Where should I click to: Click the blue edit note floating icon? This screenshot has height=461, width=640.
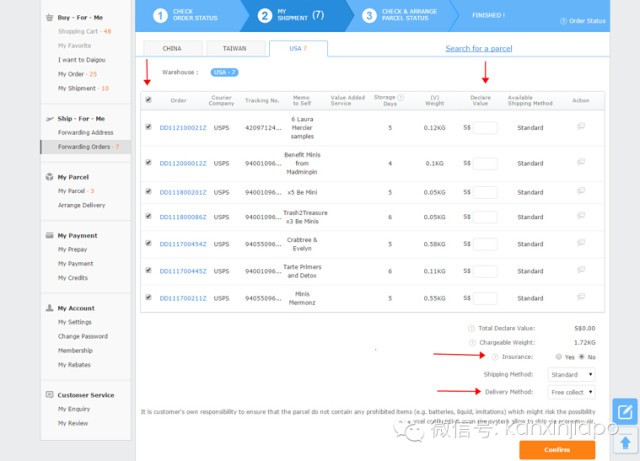[624, 412]
